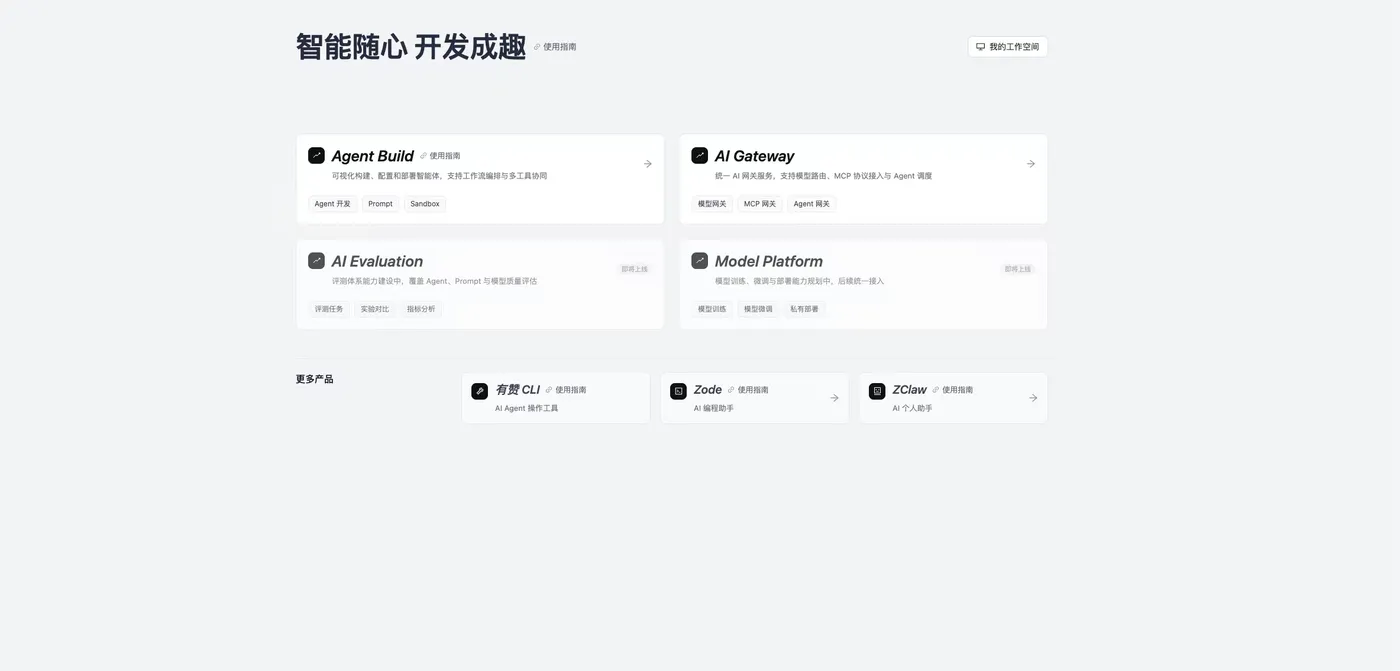
Task: Click the AI Evaluation title
Action: 378,261
